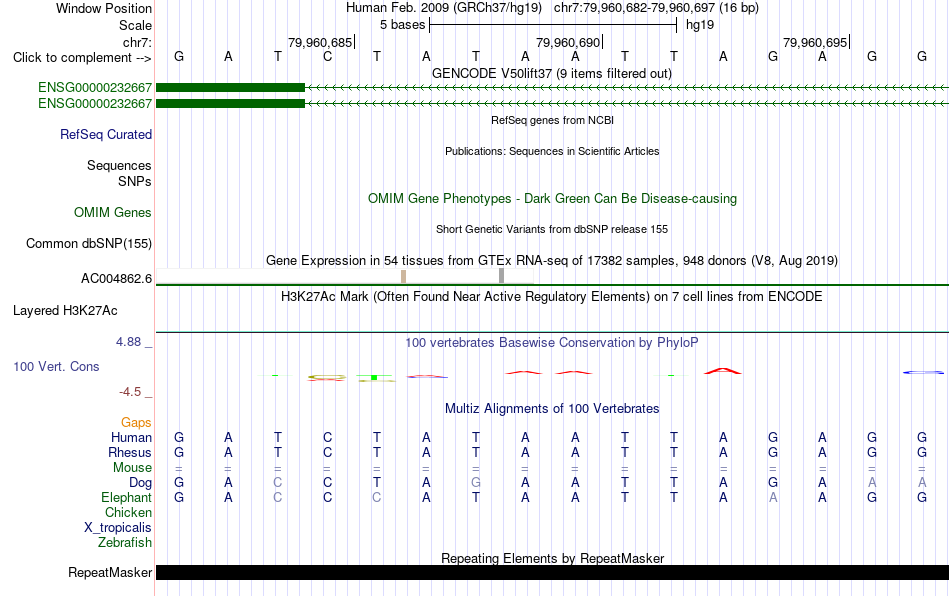Click 'Repeating Elements by RepeatMasker' title
Image resolution: width=950 pixels, height=596 pixels.
click(553, 558)
